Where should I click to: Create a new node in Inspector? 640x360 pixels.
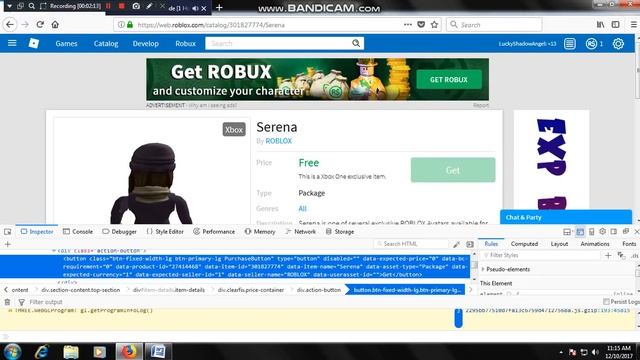point(7,244)
